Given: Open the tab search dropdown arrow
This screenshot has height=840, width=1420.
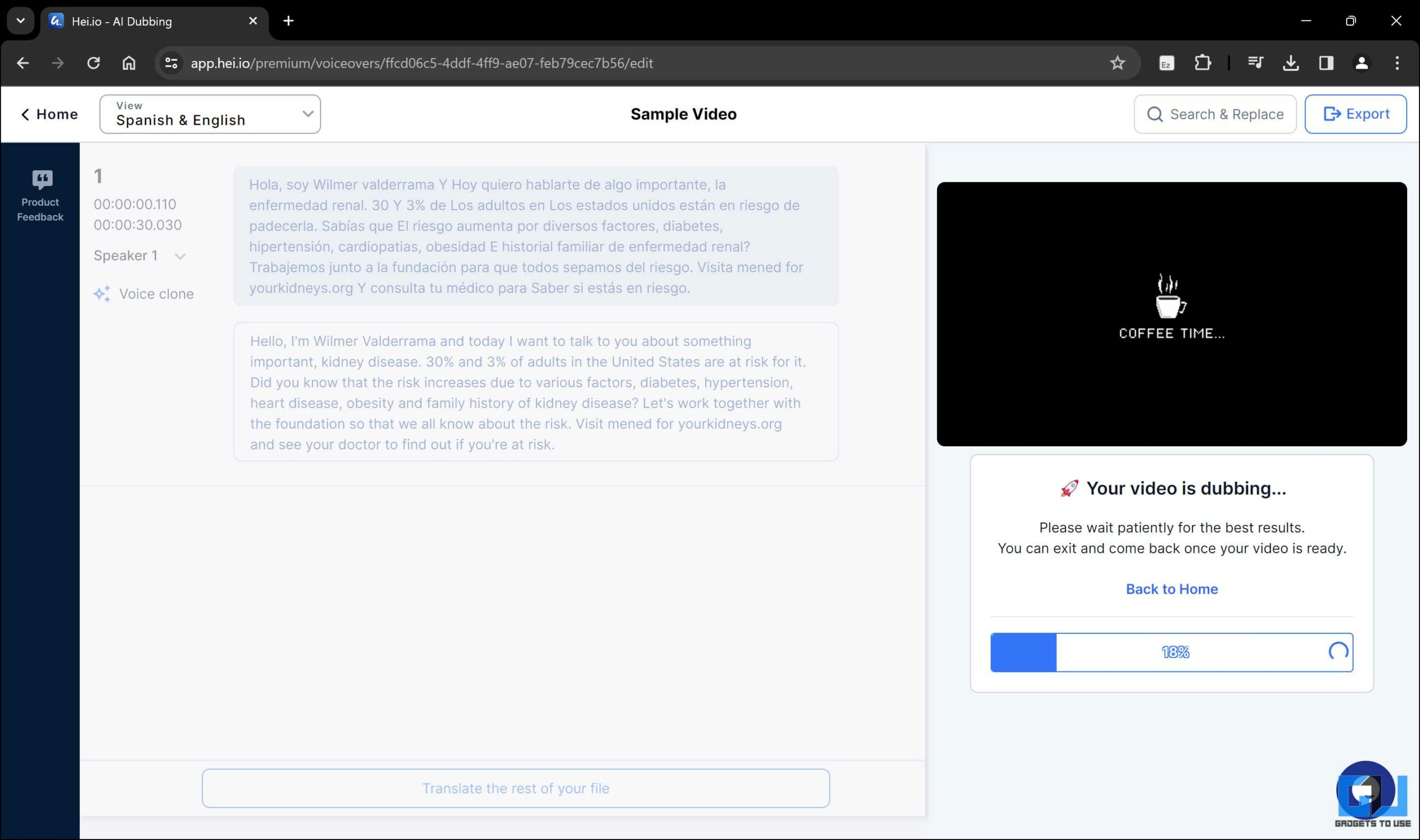Looking at the screenshot, I should tap(21, 21).
